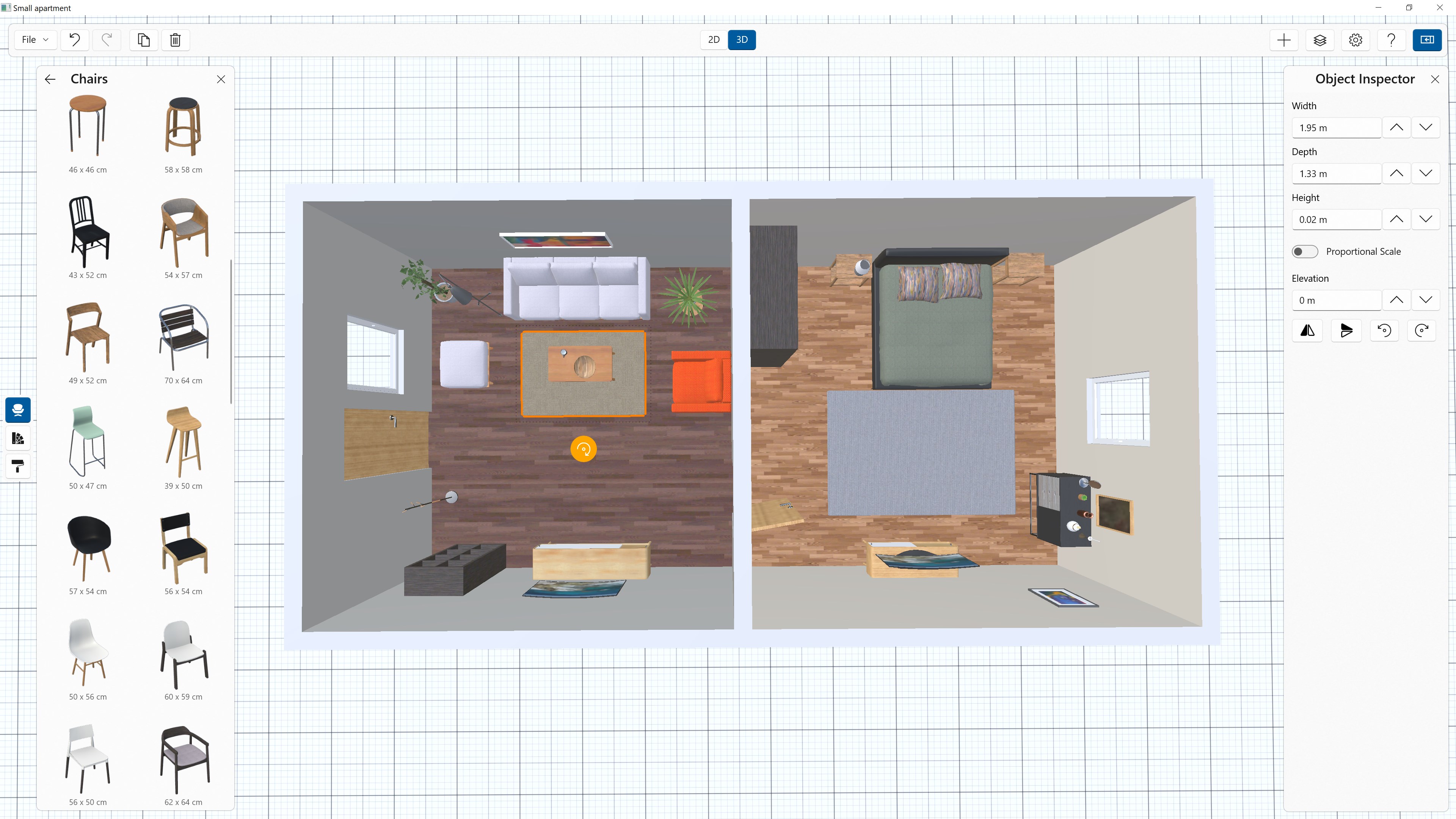The height and width of the screenshot is (819, 1456).
Task: Click the undo arrow icon
Action: (x=75, y=39)
